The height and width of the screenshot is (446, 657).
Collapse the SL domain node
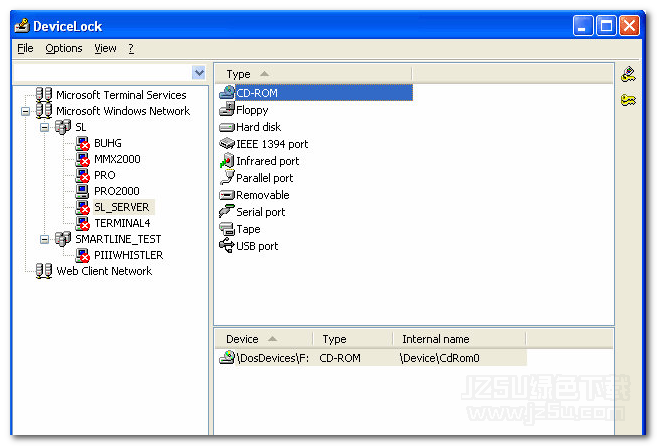point(44,127)
